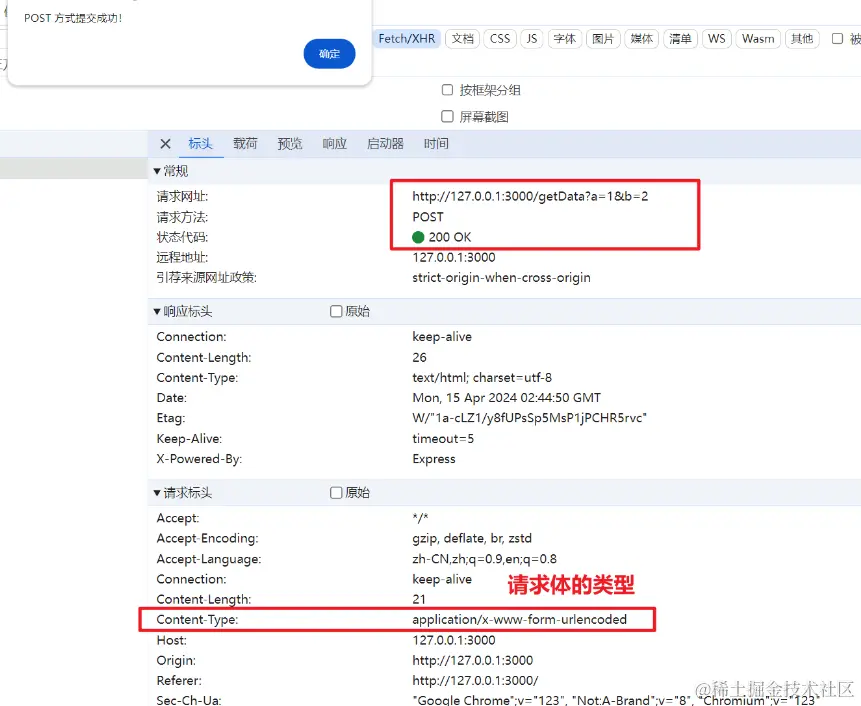Viewport: 861px width, 706px height.
Task: Click application/x-www-form-urlencoded value
Action: point(519,620)
